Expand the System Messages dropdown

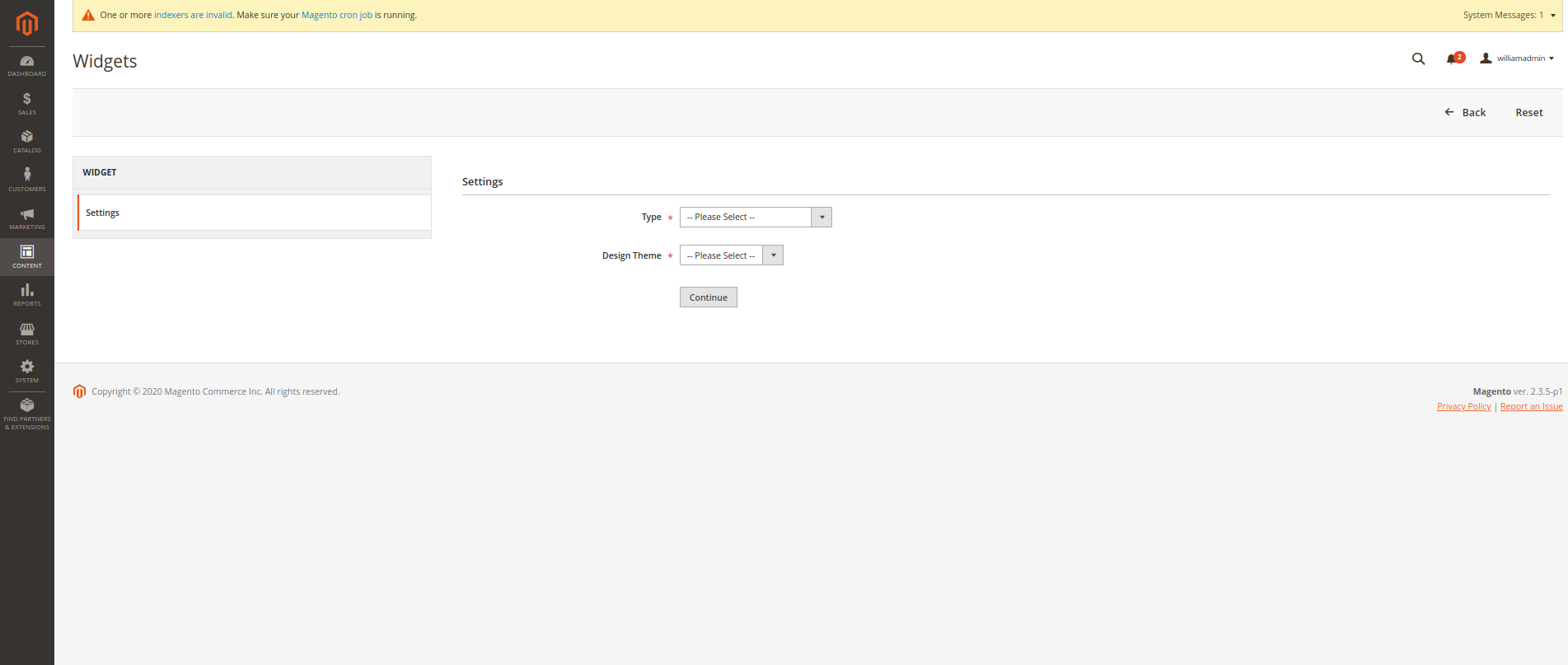coord(1509,15)
